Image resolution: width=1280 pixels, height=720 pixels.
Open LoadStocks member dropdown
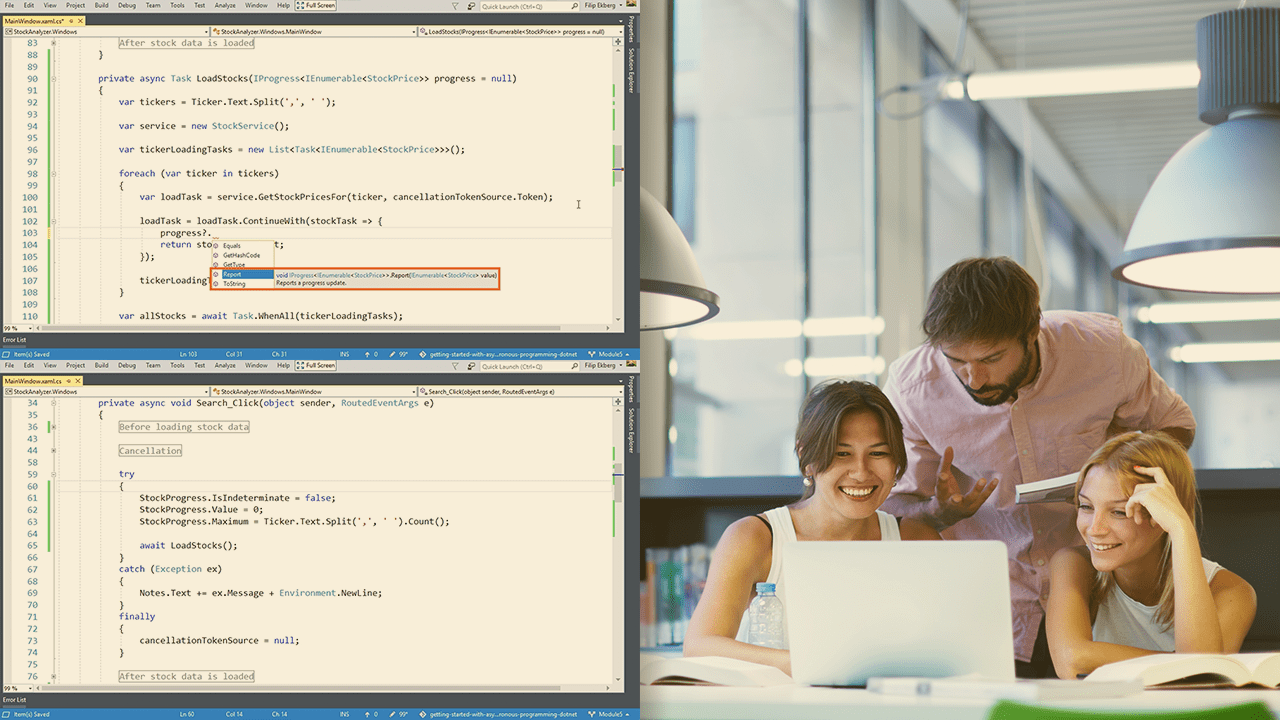[x=520, y=32]
